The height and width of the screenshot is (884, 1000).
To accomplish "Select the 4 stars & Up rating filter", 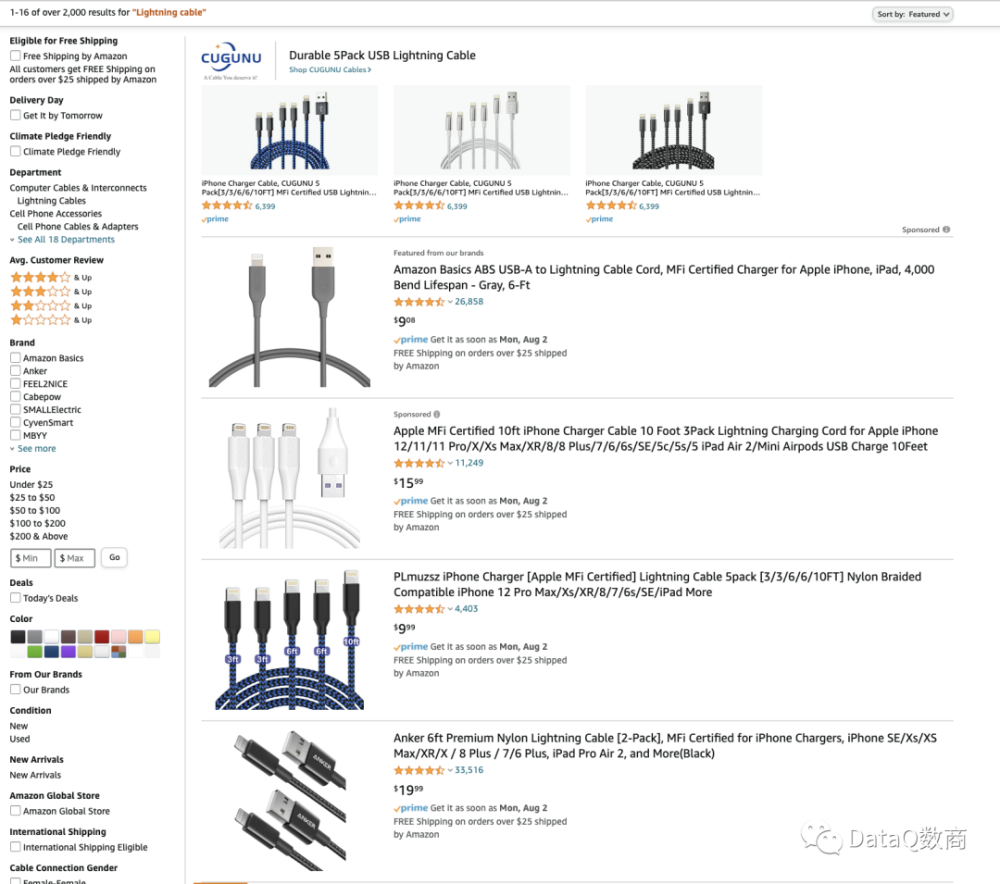I will pos(51,277).
